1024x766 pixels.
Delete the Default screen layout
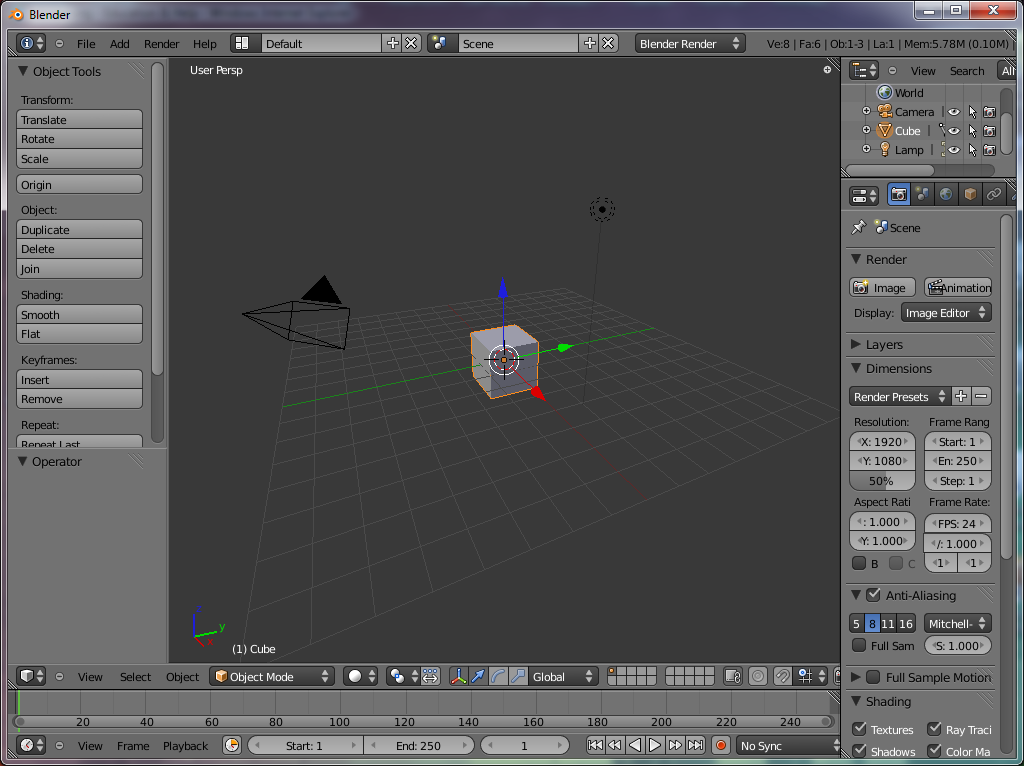click(x=411, y=43)
